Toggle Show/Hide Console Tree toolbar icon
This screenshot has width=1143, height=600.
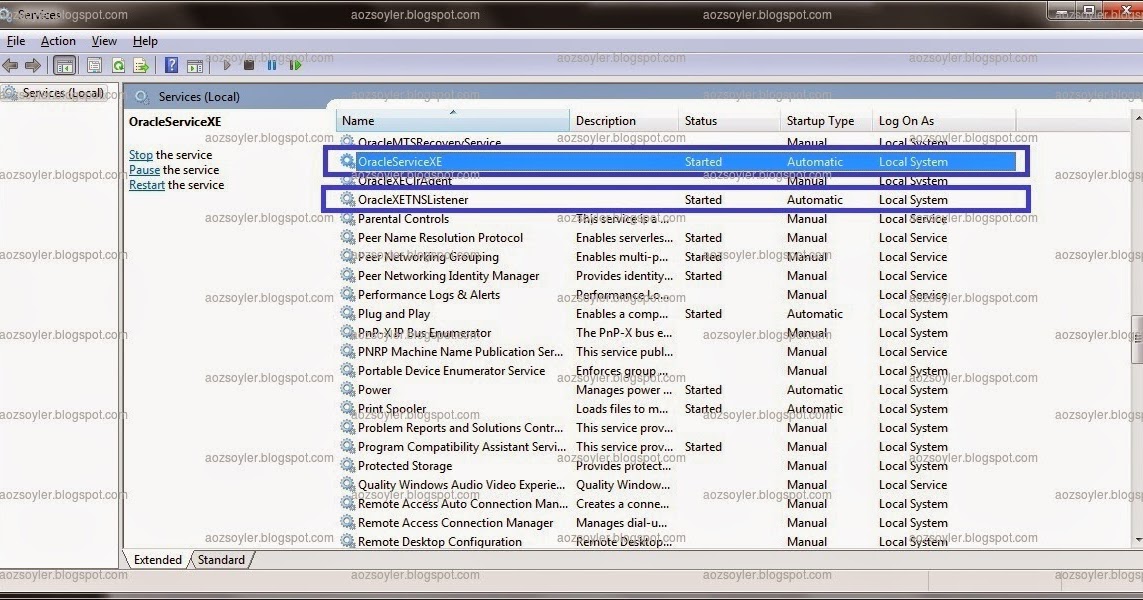point(65,66)
